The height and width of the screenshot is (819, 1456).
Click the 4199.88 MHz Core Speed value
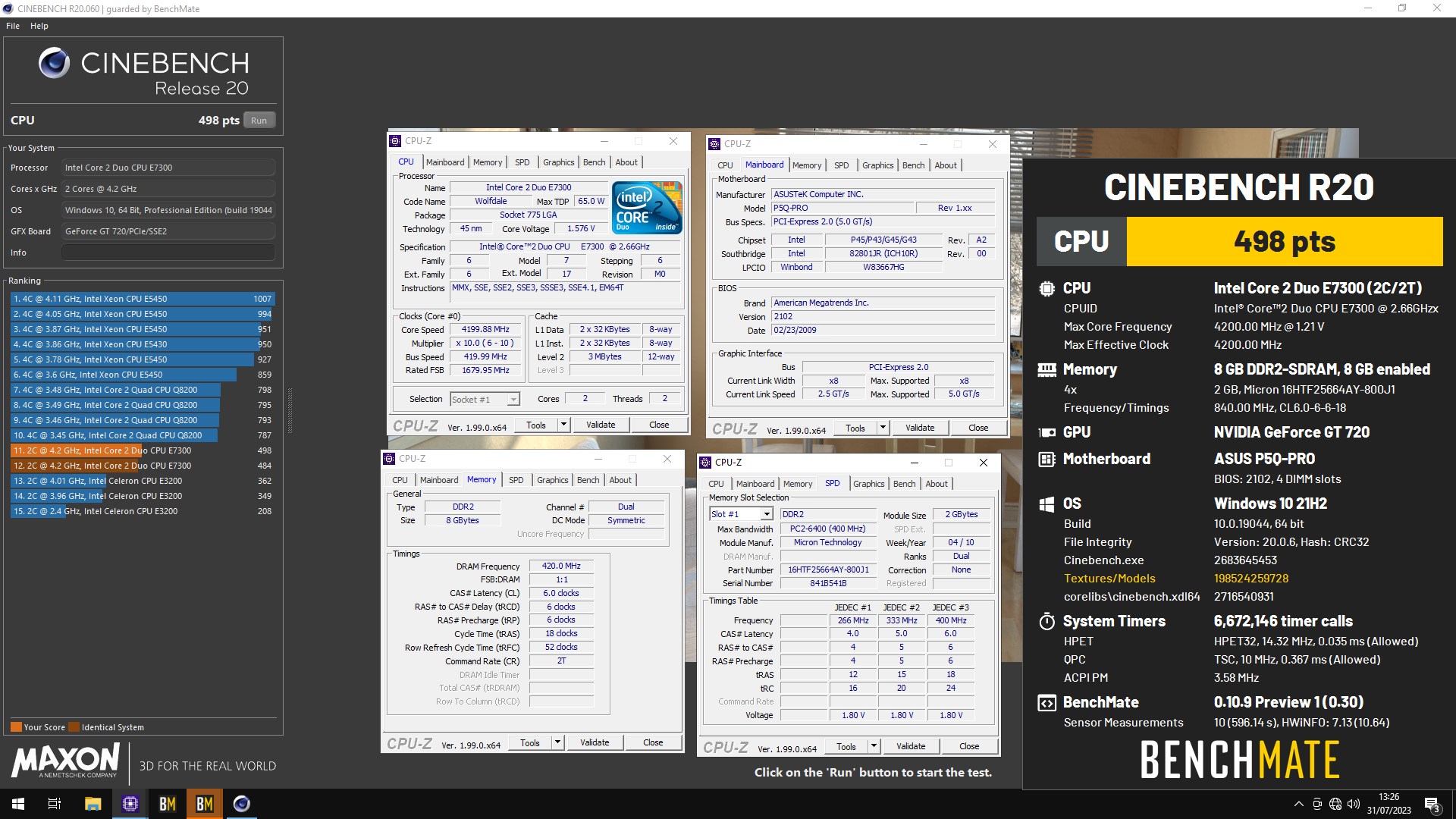[x=485, y=330]
